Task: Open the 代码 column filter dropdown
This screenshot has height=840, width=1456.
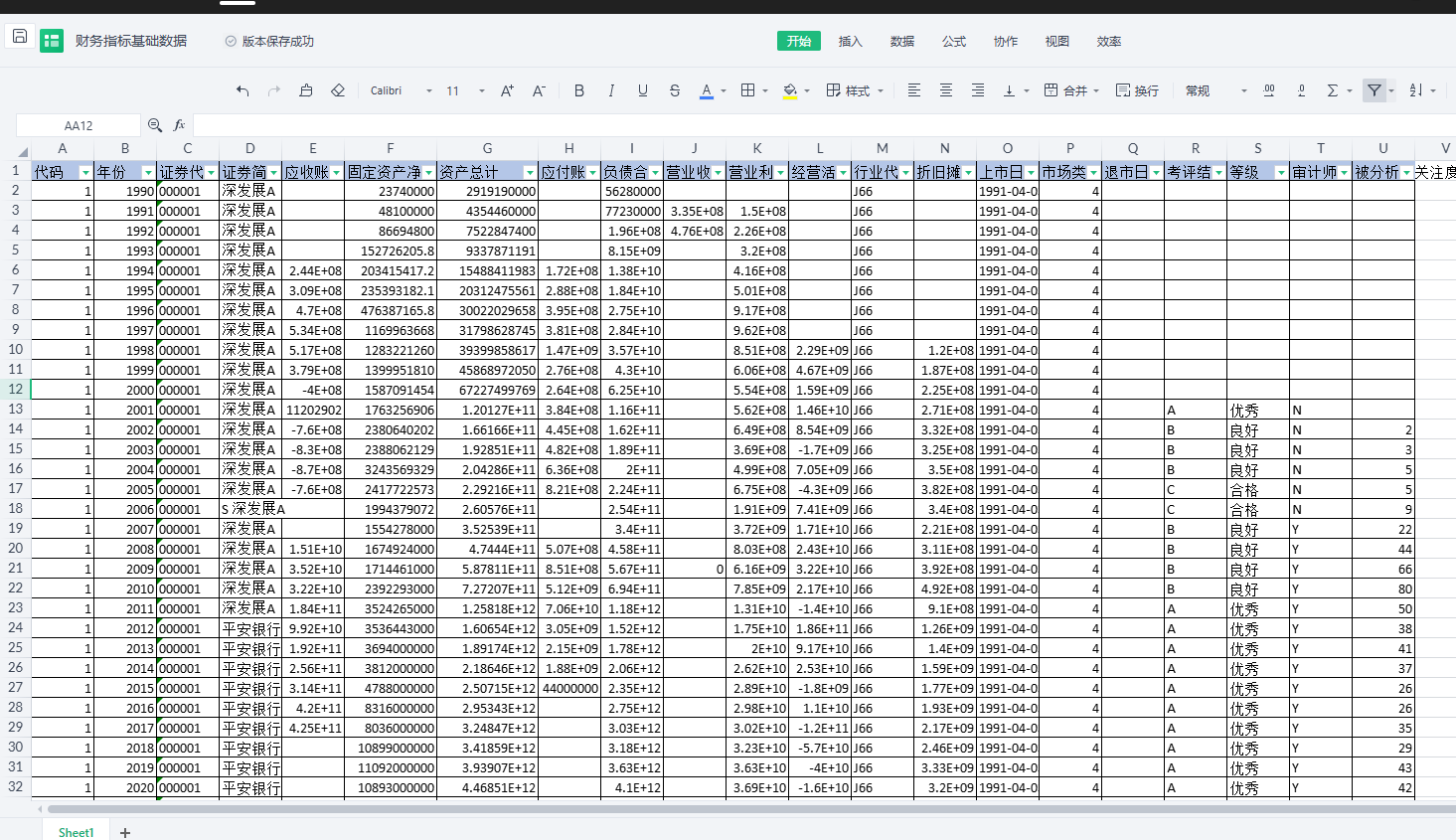Action: pyautogui.click(x=86, y=173)
